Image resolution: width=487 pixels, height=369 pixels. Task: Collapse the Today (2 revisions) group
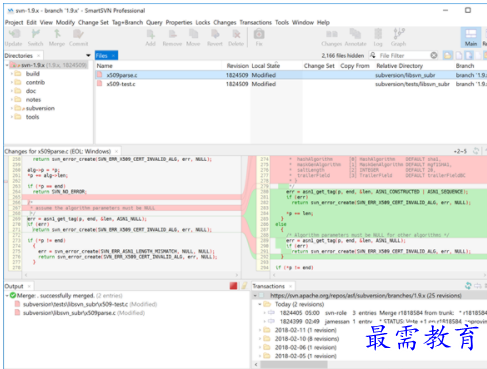coord(260,304)
